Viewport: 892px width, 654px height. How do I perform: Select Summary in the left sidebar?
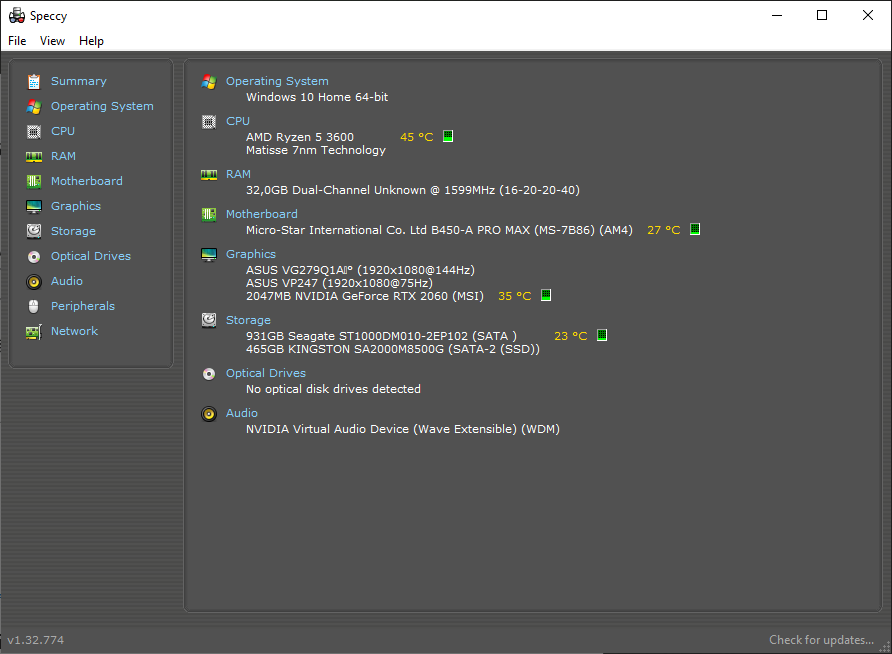78,81
